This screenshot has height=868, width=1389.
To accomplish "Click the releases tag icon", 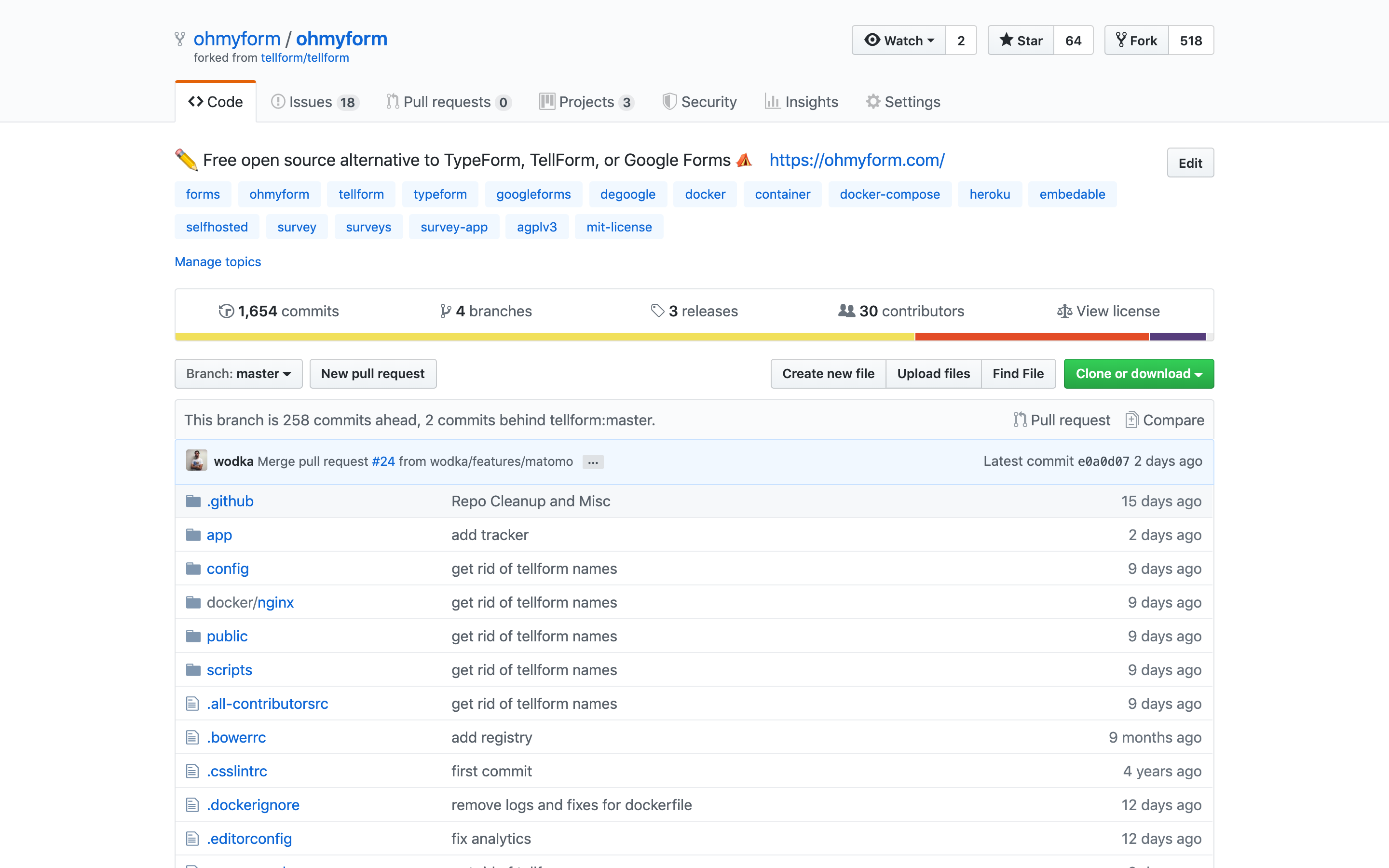I will pos(657,311).
